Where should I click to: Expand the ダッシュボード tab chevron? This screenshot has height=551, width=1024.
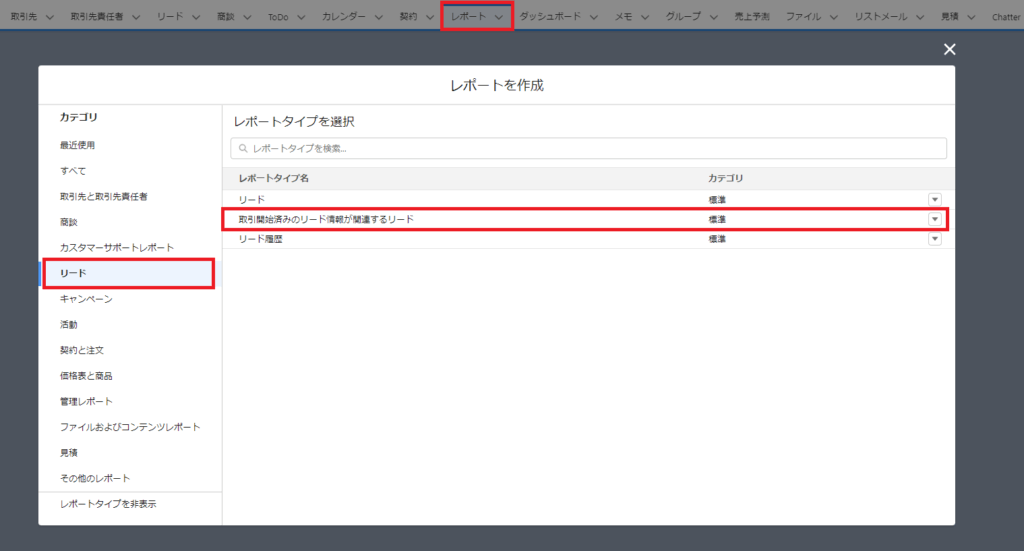click(594, 17)
